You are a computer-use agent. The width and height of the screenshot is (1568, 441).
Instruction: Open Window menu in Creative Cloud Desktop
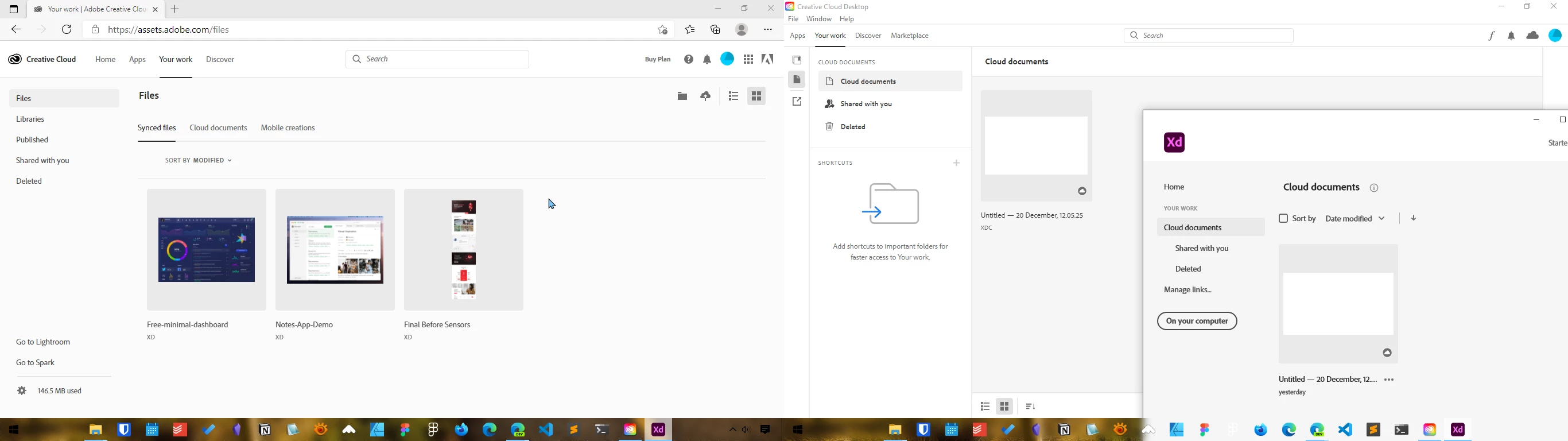coord(818,20)
